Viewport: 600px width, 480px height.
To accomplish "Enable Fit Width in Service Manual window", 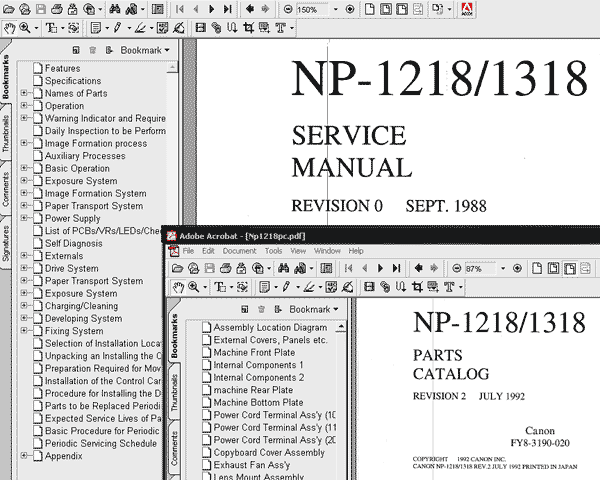I will 402,9.
